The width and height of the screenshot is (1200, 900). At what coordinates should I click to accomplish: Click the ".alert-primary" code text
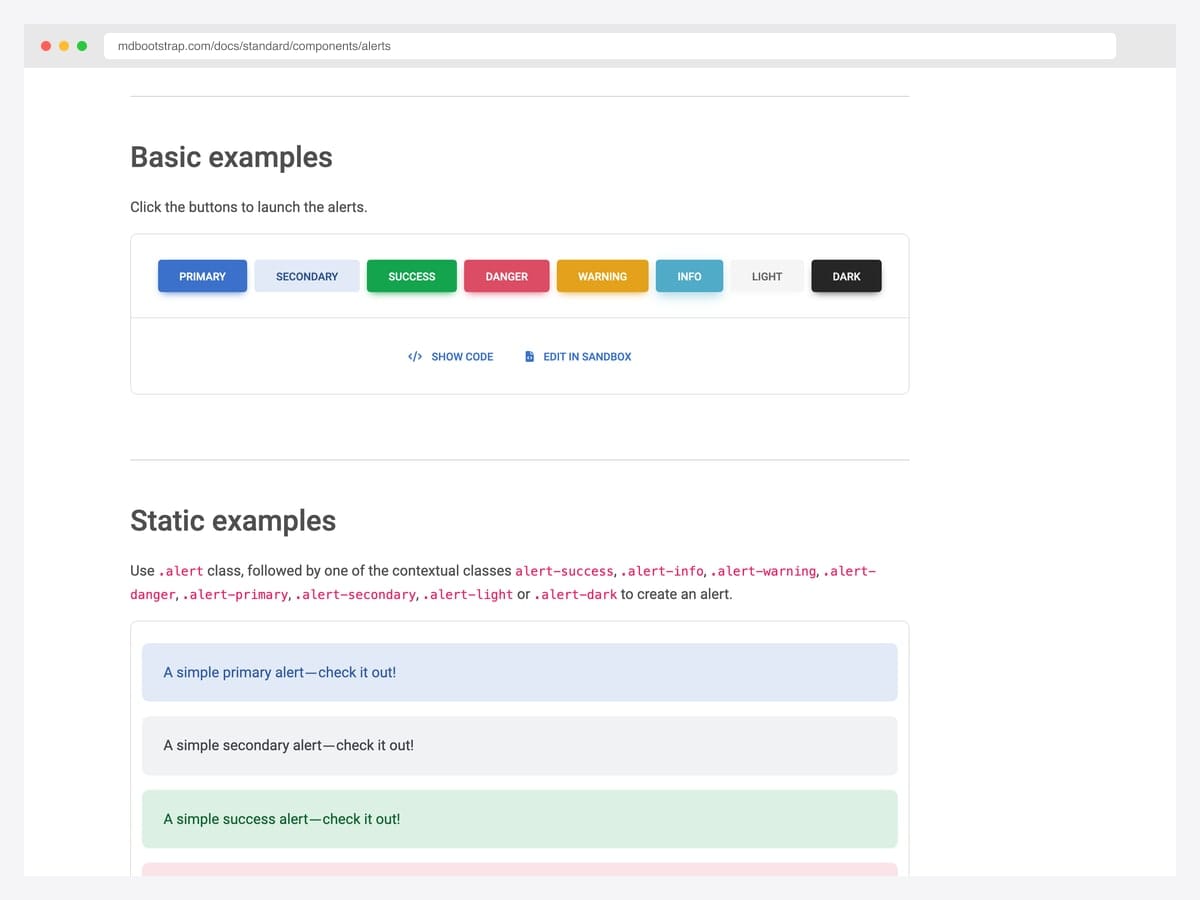click(235, 595)
